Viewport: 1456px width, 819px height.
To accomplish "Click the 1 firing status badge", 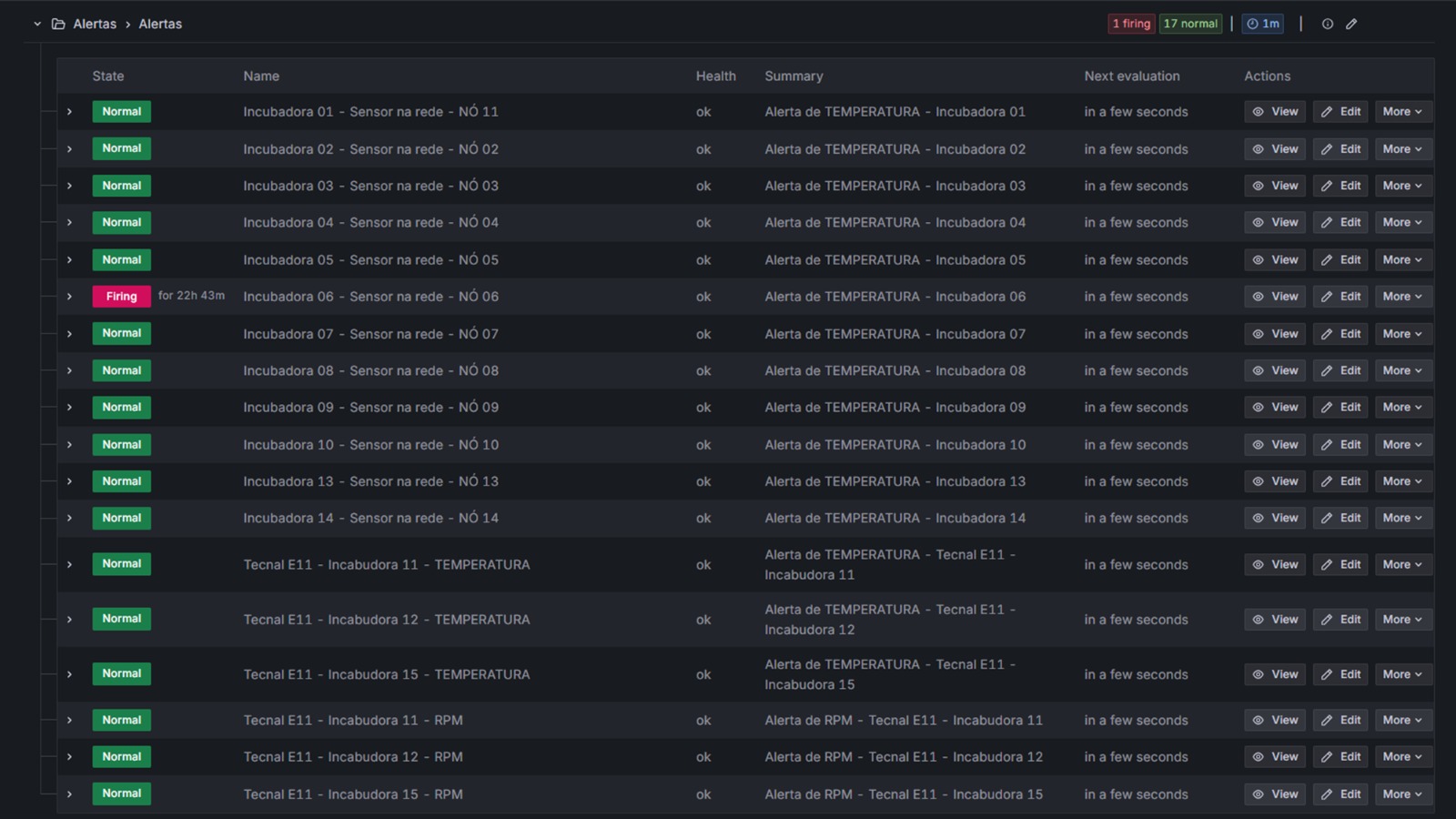I will click(x=1131, y=24).
